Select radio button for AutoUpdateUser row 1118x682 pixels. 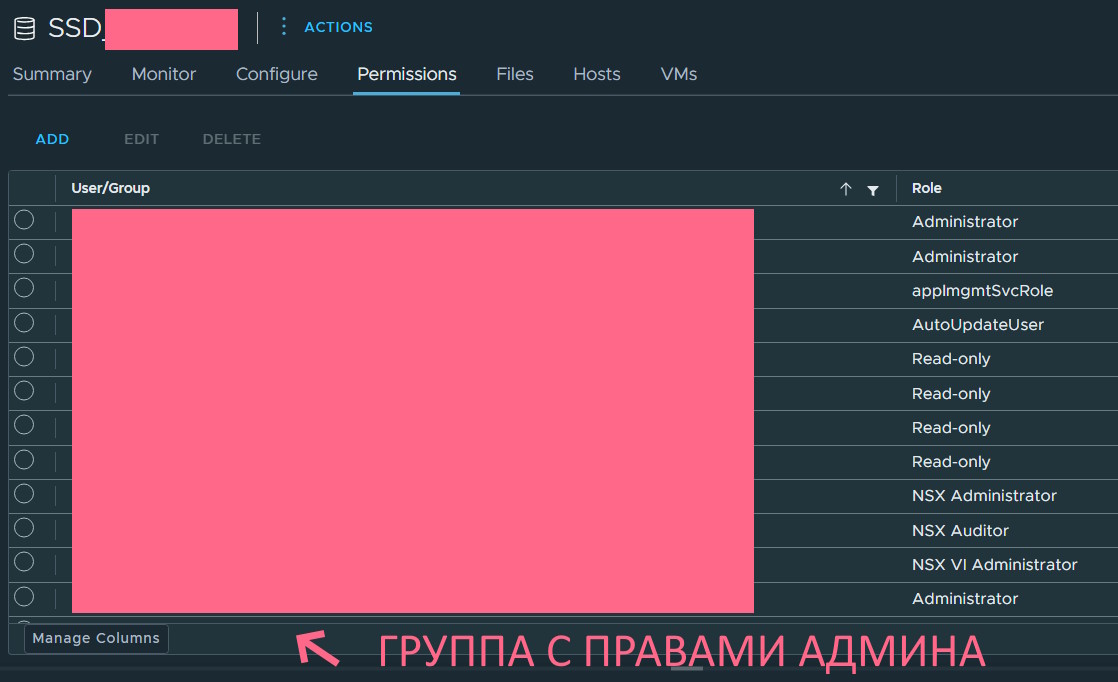coord(24,323)
